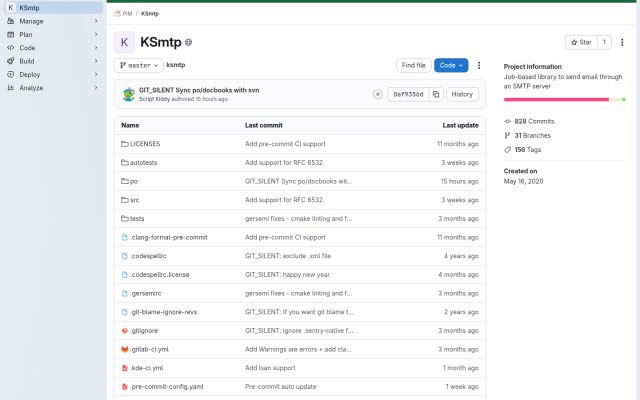Expand the Deploy menu chevron
640x400 pixels.
[x=96, y=75]
